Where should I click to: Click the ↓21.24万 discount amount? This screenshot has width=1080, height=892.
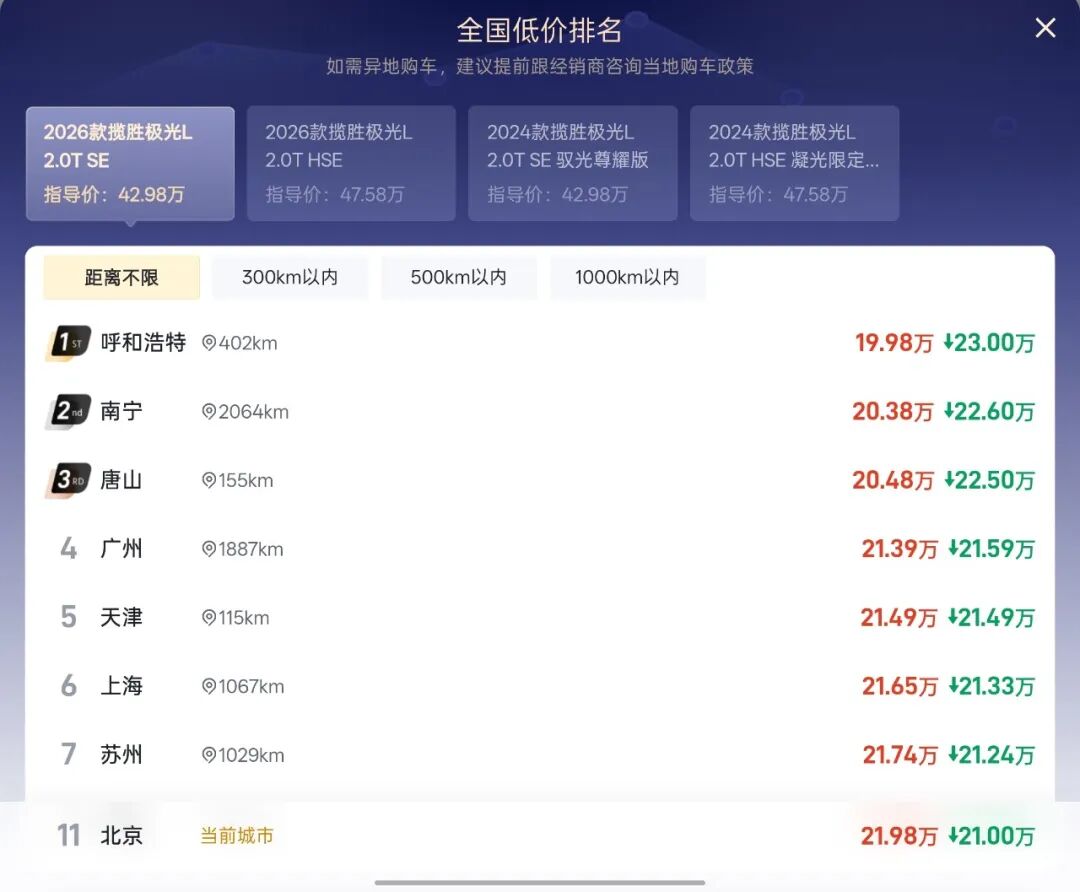(x=991, y=755)
